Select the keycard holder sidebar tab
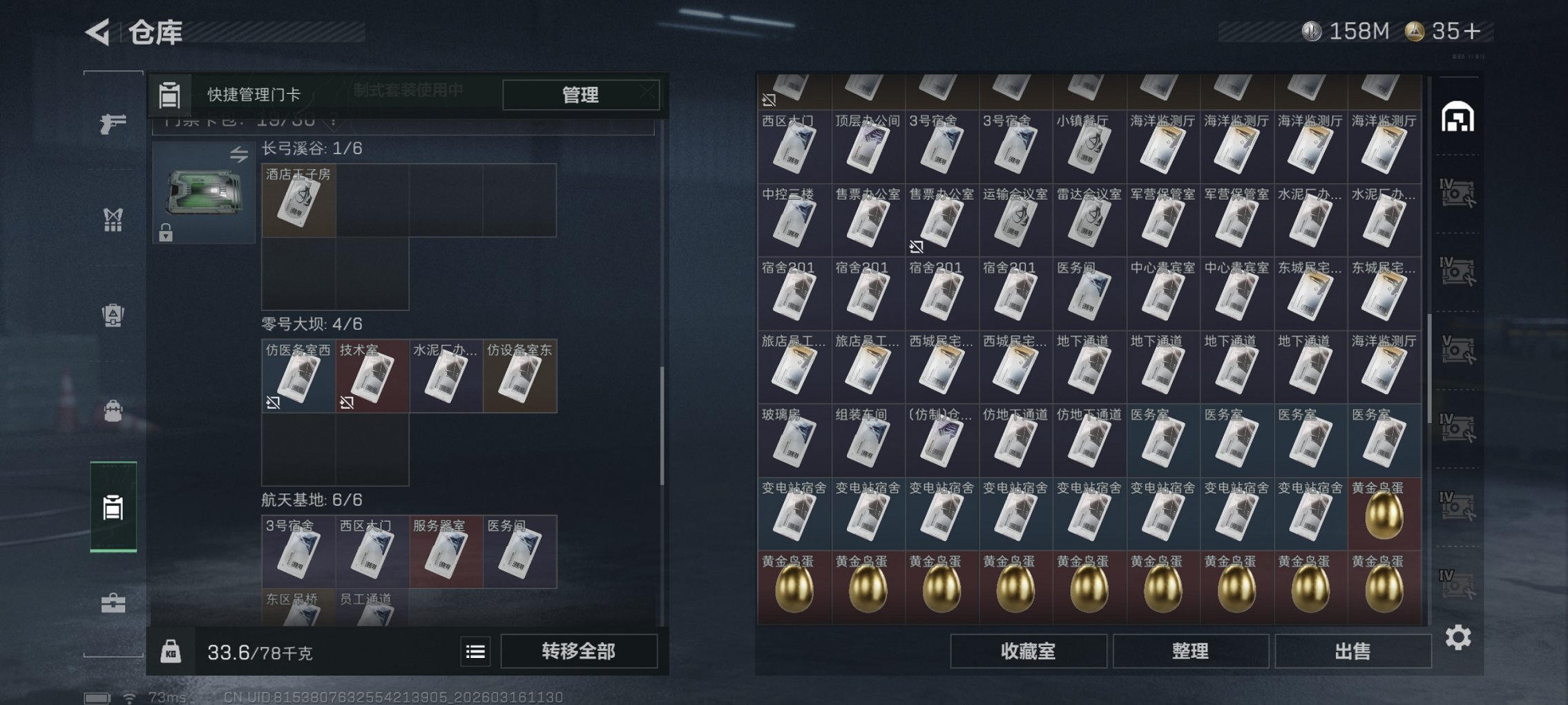The image size is (1568, 705). pos(113,507)
